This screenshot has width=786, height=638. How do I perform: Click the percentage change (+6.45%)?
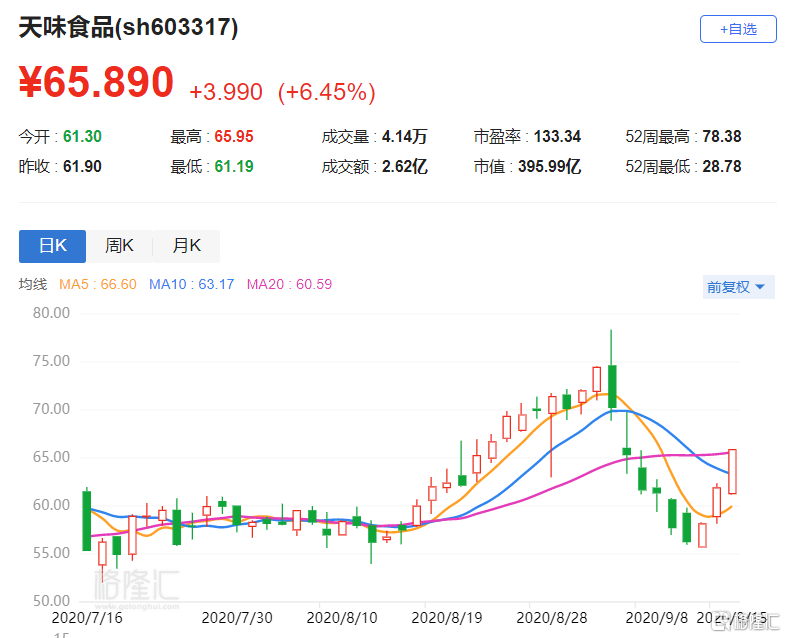pos(327,92)
